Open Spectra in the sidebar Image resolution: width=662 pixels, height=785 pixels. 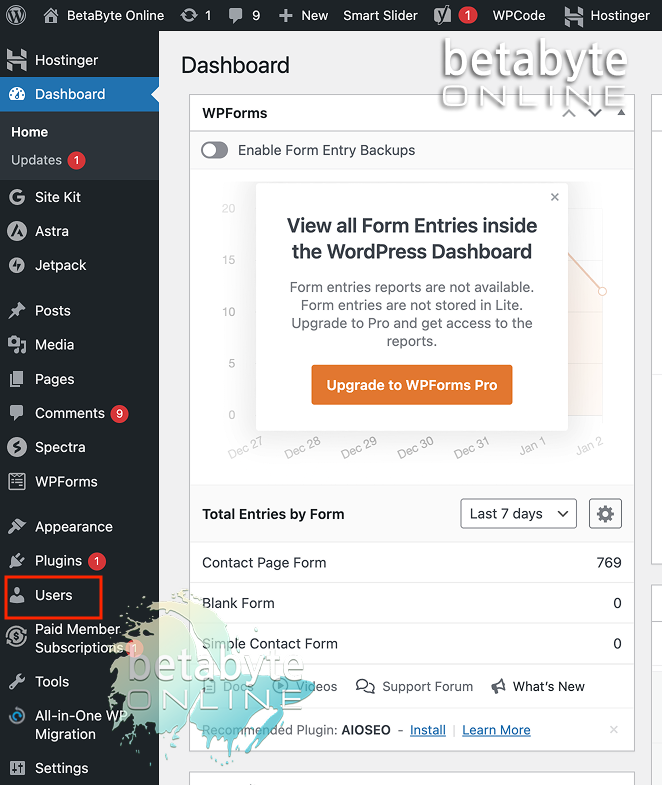(x=60, y=447)
